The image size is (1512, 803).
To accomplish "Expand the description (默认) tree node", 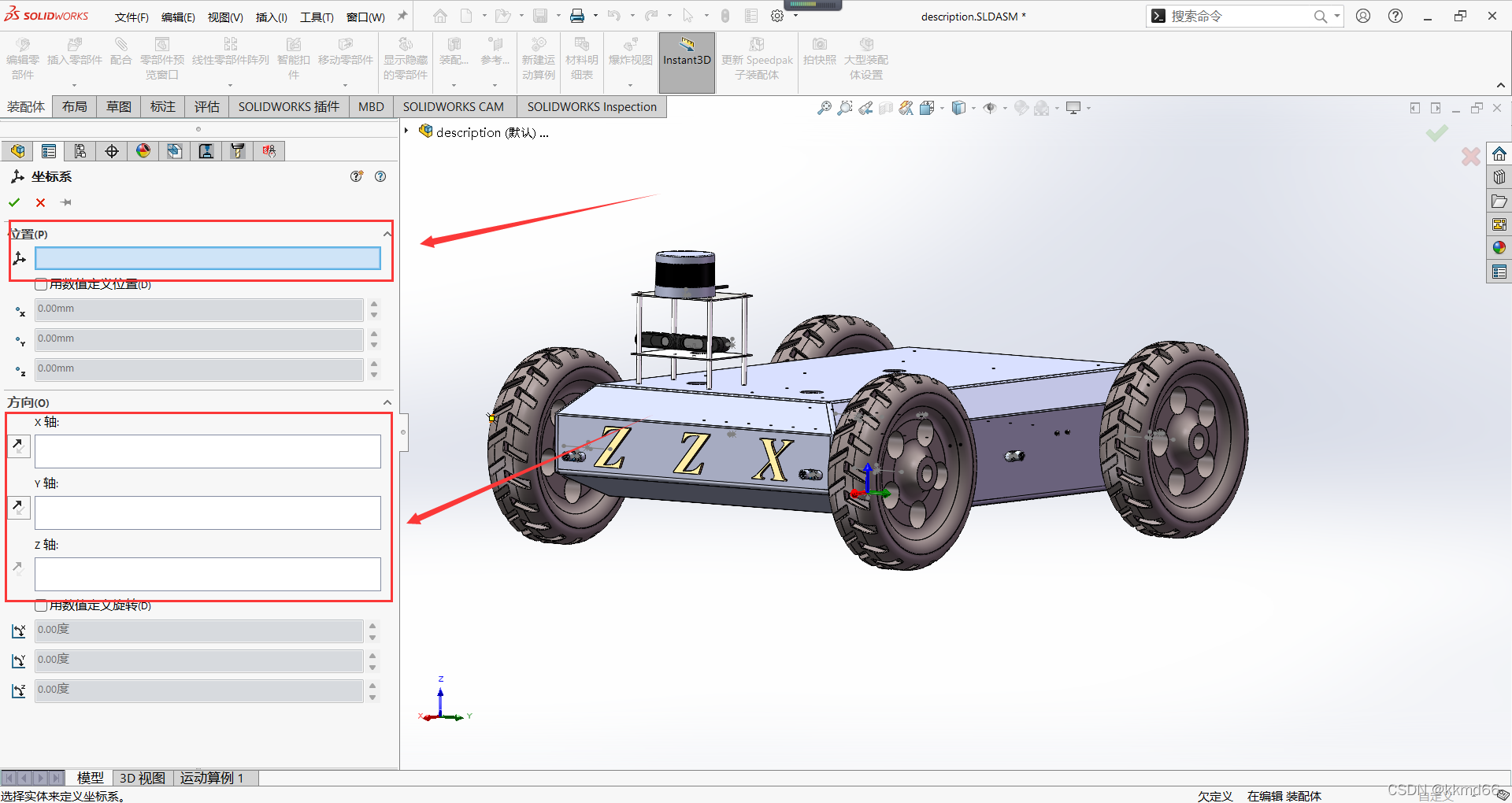I will point(406,131).
